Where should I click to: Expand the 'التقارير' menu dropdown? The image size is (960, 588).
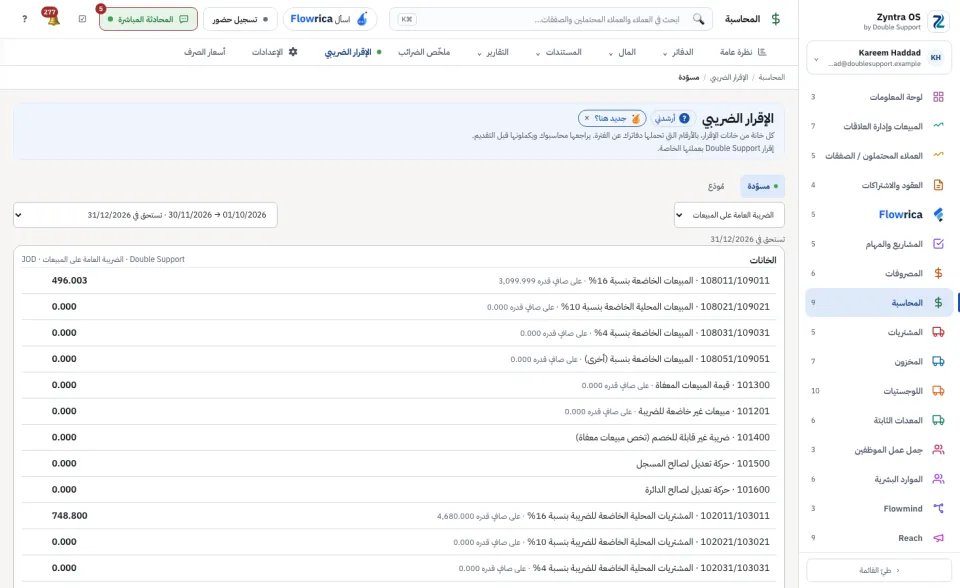[x=492, y=52]
